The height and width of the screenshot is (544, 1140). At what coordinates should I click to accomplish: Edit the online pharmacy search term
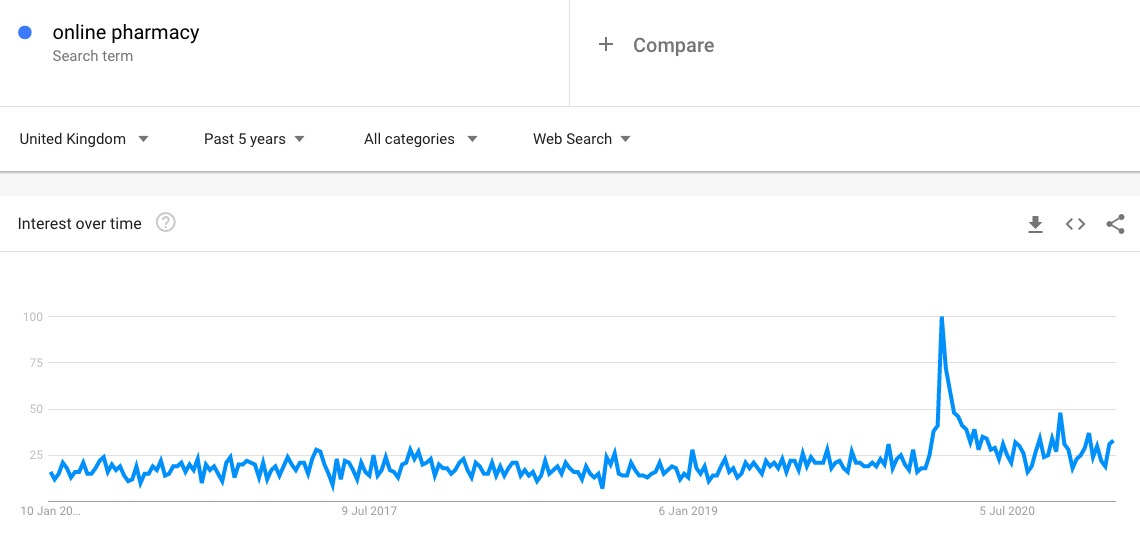(x=126, y=33)
